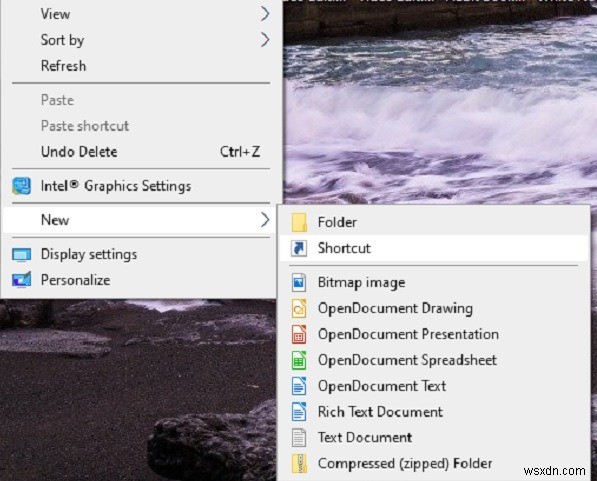Click the yellow Folder icon
This screenshot has height=481, width=597.
pos(299,222)
